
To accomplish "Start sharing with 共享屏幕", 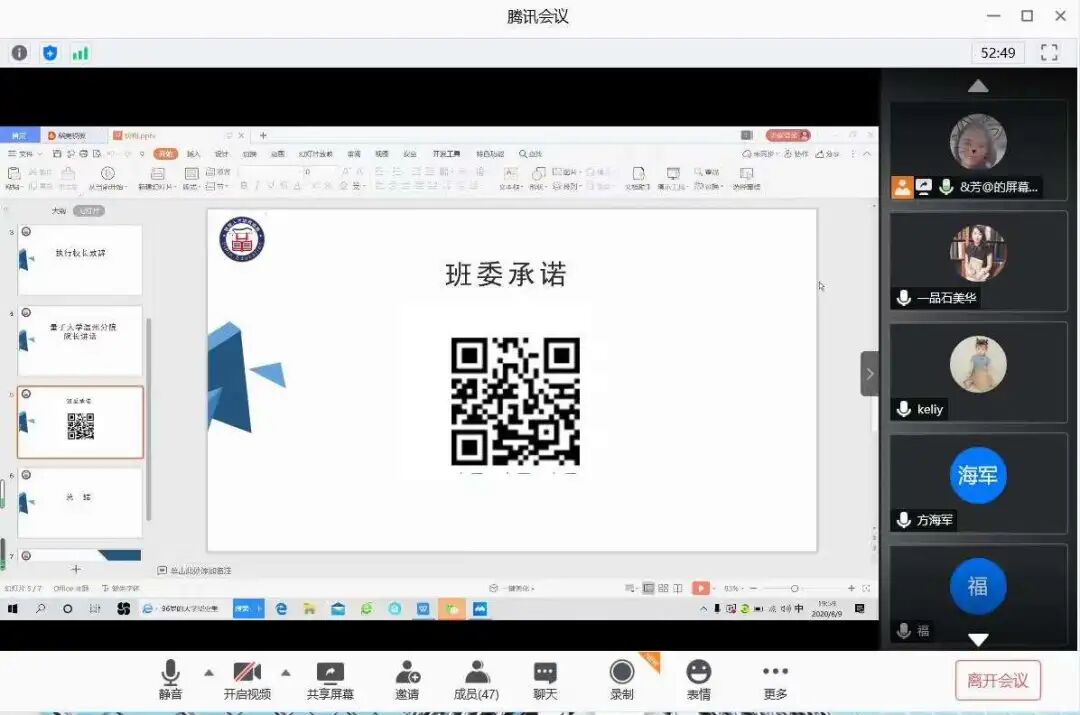I will point(330,679).
